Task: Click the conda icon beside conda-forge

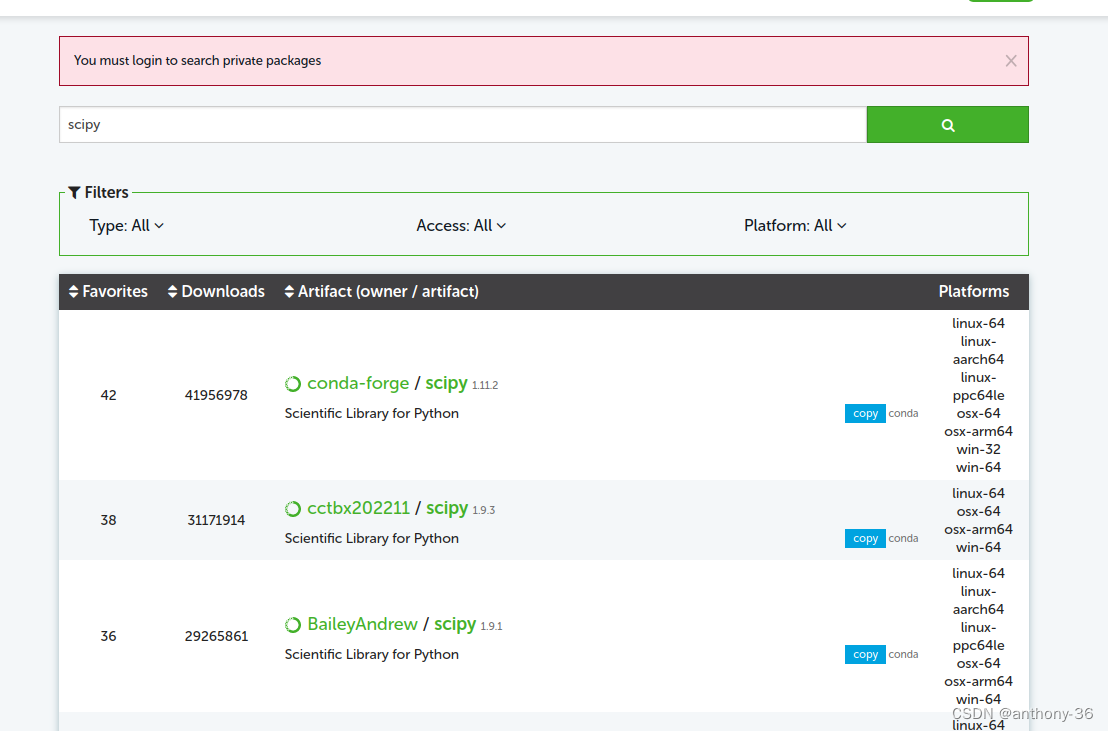Action: point(293,384)
